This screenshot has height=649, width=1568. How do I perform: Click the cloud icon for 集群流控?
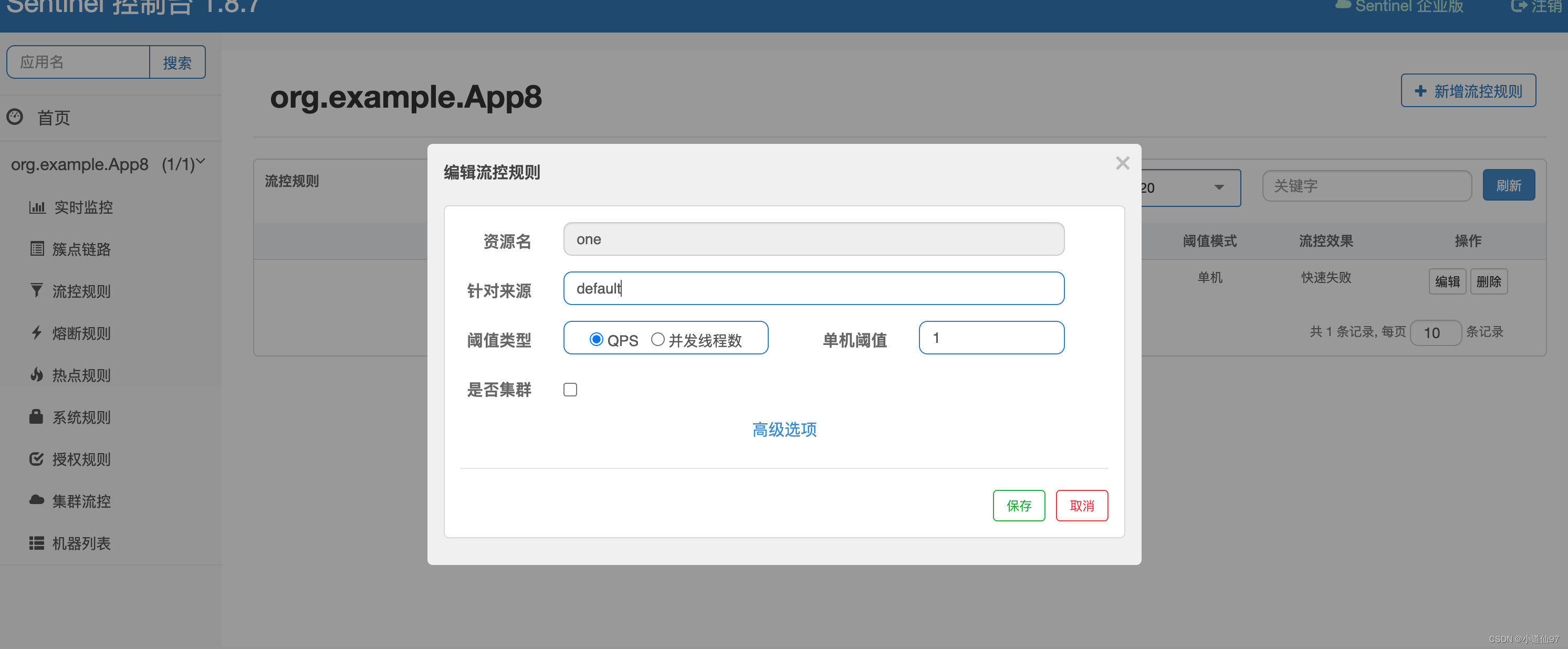pyautogui.click(x=37, y=500)
